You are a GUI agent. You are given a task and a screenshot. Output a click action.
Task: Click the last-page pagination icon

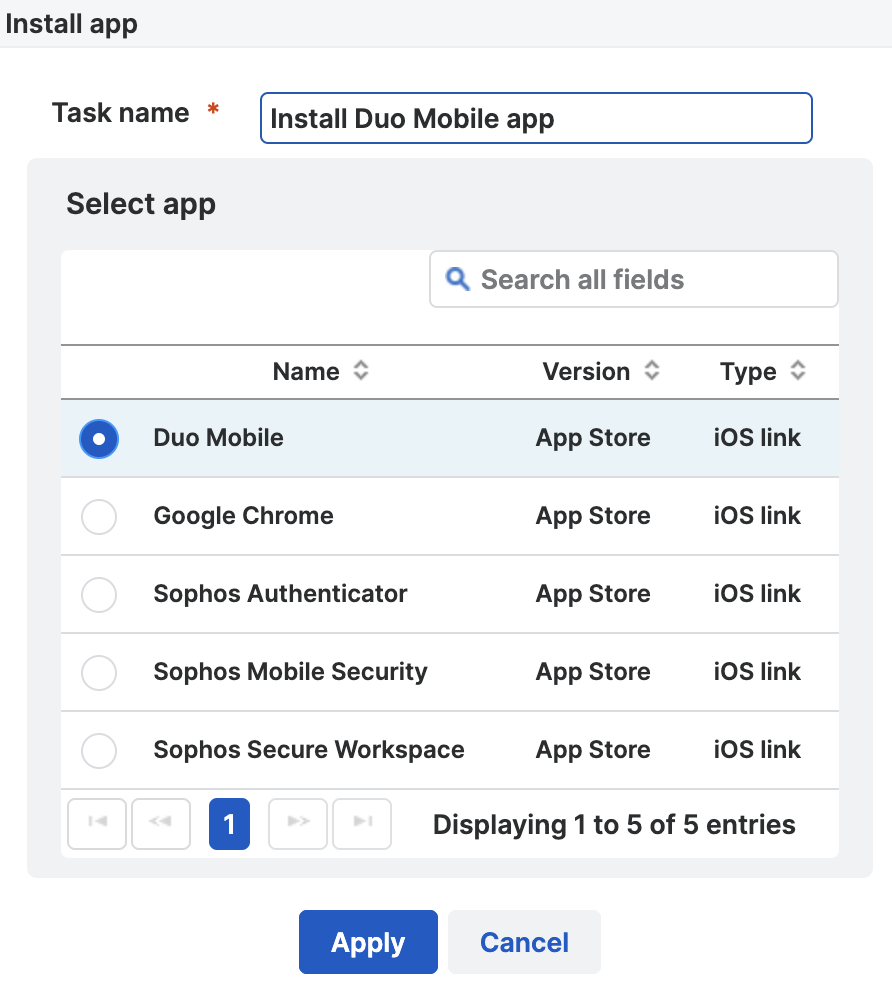tap(361, 824)
